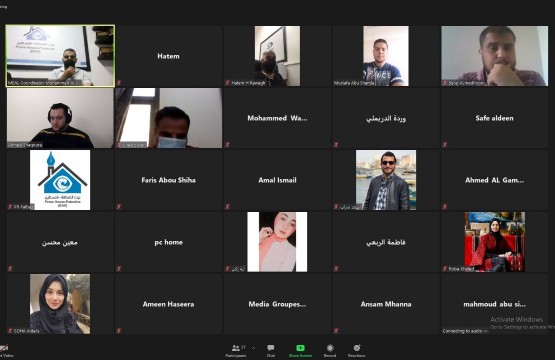Select the Media Groupes participant tile
Screen dimensions: 555x360
click(277, 304)
